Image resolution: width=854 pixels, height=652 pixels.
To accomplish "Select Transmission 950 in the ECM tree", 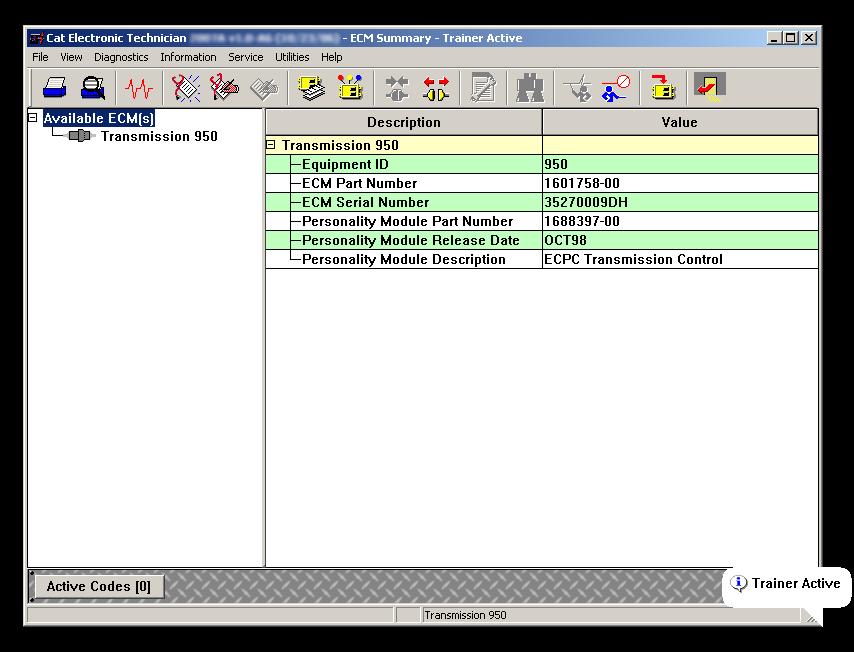I will point(159,136).
